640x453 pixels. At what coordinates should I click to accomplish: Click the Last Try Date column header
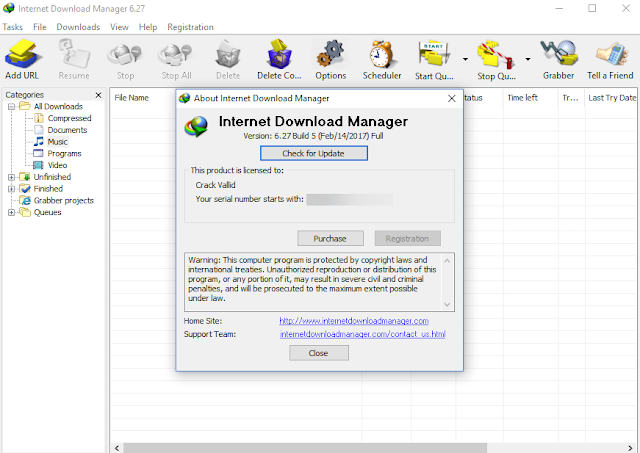pyautogui.click(x=611, y=98)
